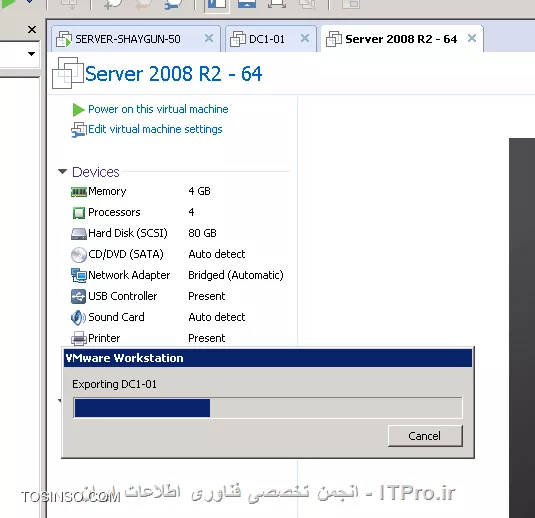This screenshot has height=518, width=535.
Task: Click the Processors chip icon
Action: 79,213
